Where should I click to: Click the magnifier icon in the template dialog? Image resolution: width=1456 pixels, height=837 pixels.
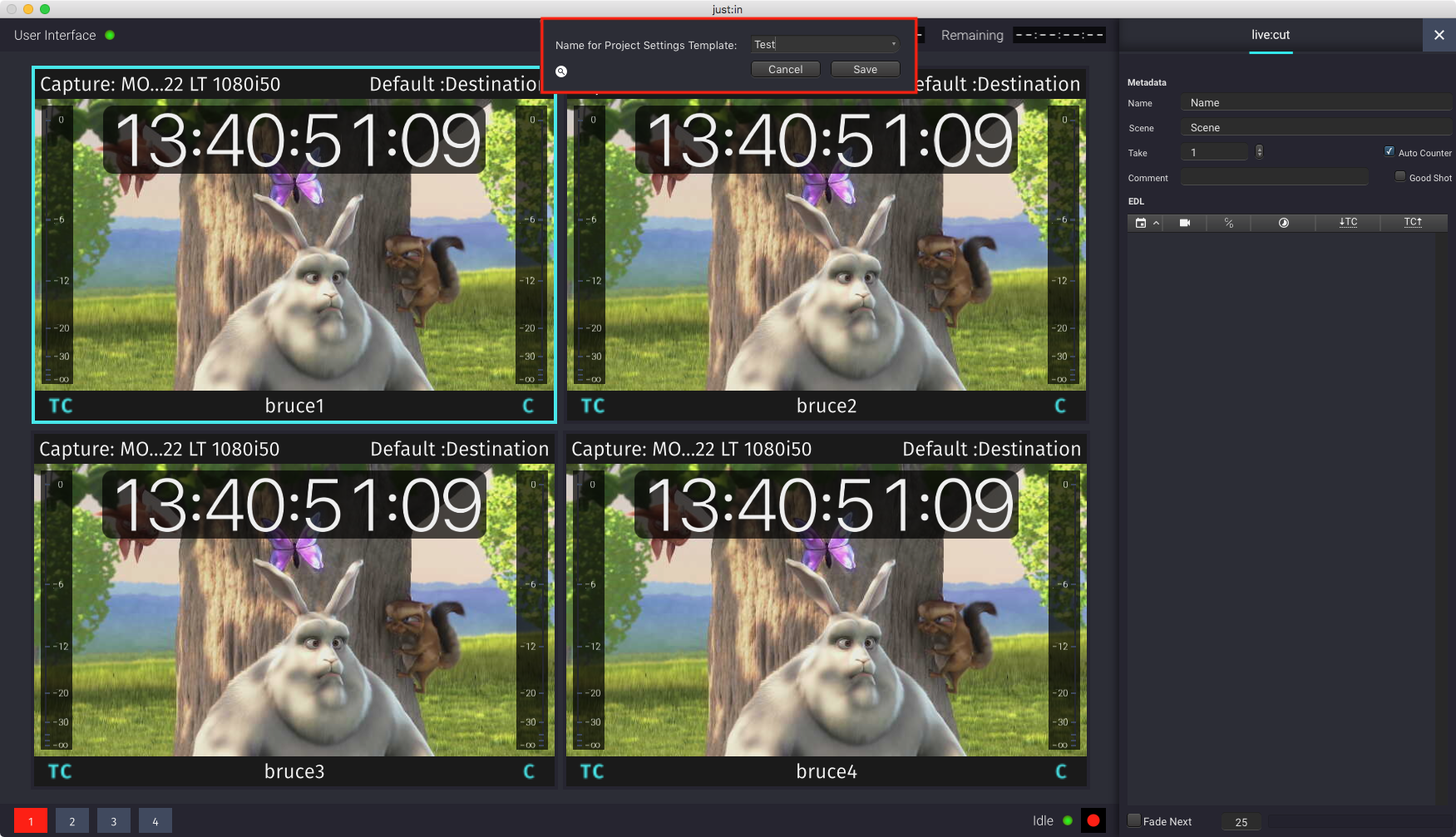[561, 71]
